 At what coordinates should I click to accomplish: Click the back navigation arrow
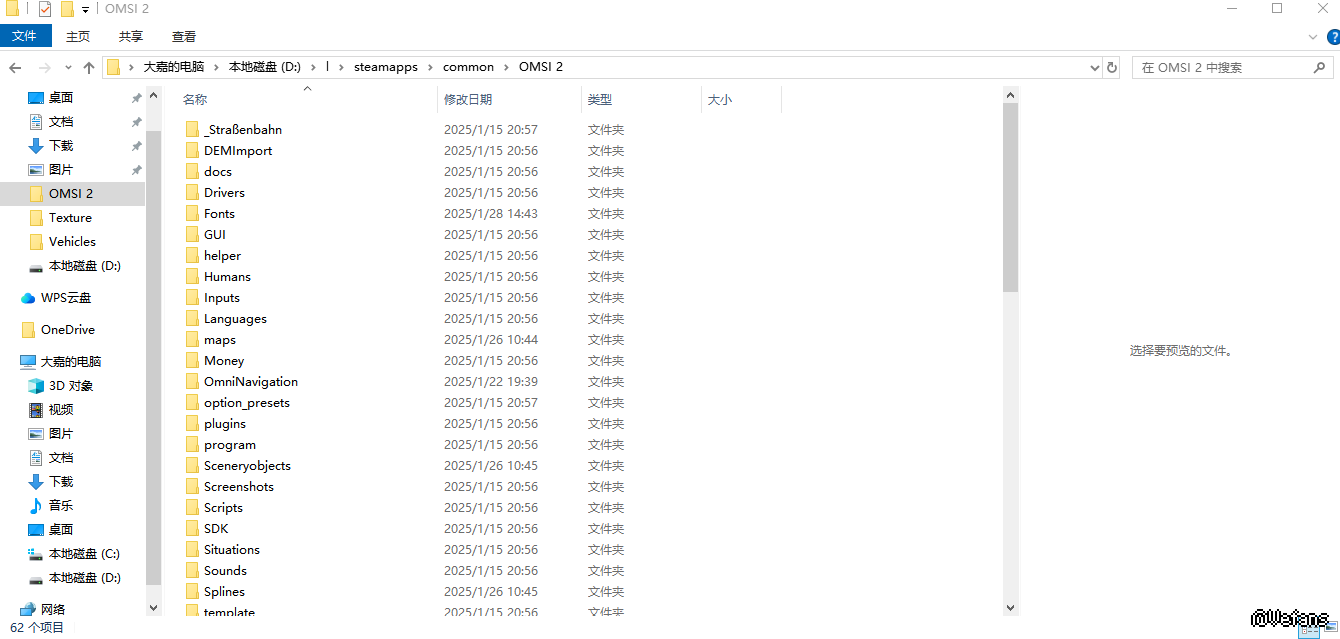pos(15,67)
